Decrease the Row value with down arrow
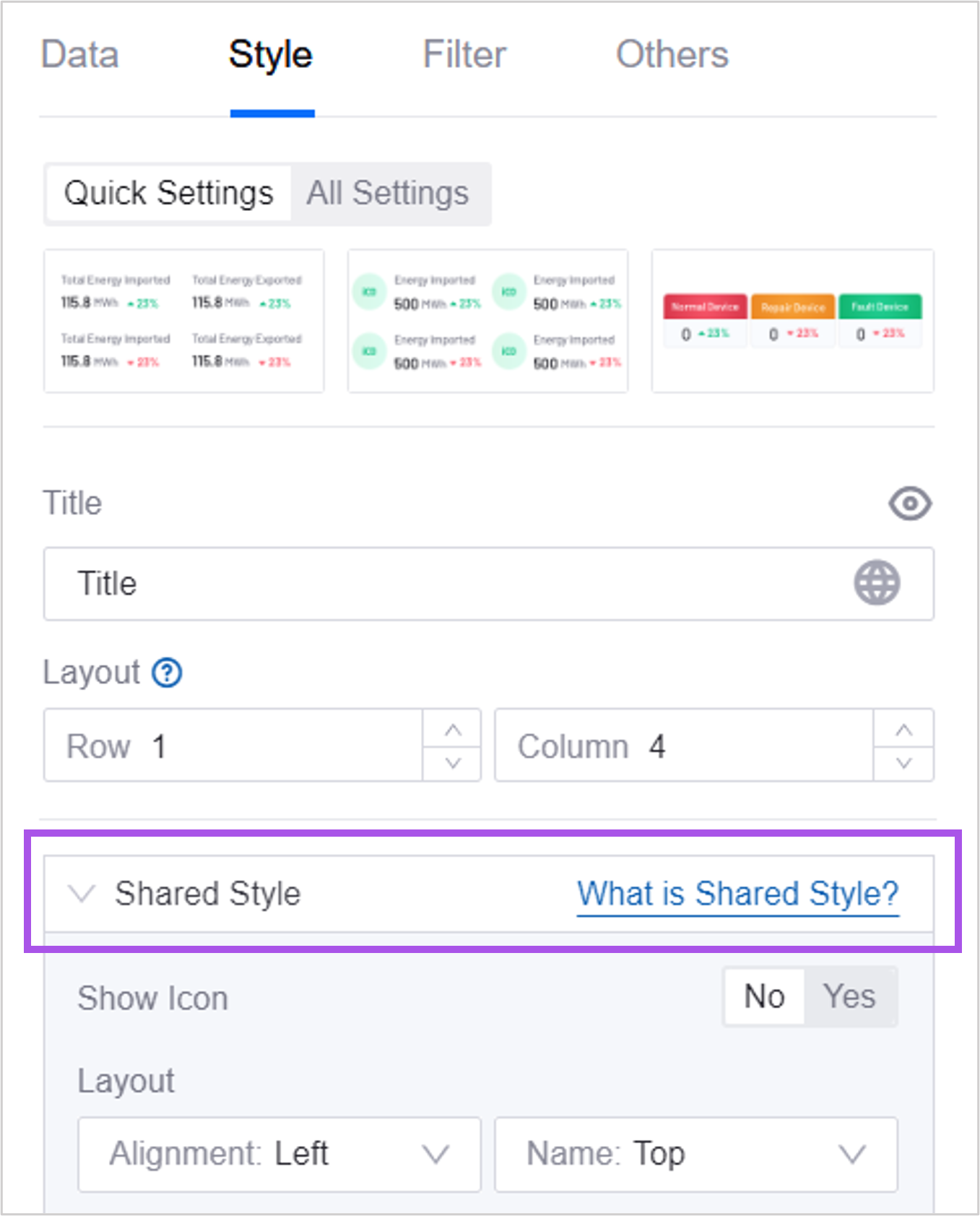 (453, 763)
